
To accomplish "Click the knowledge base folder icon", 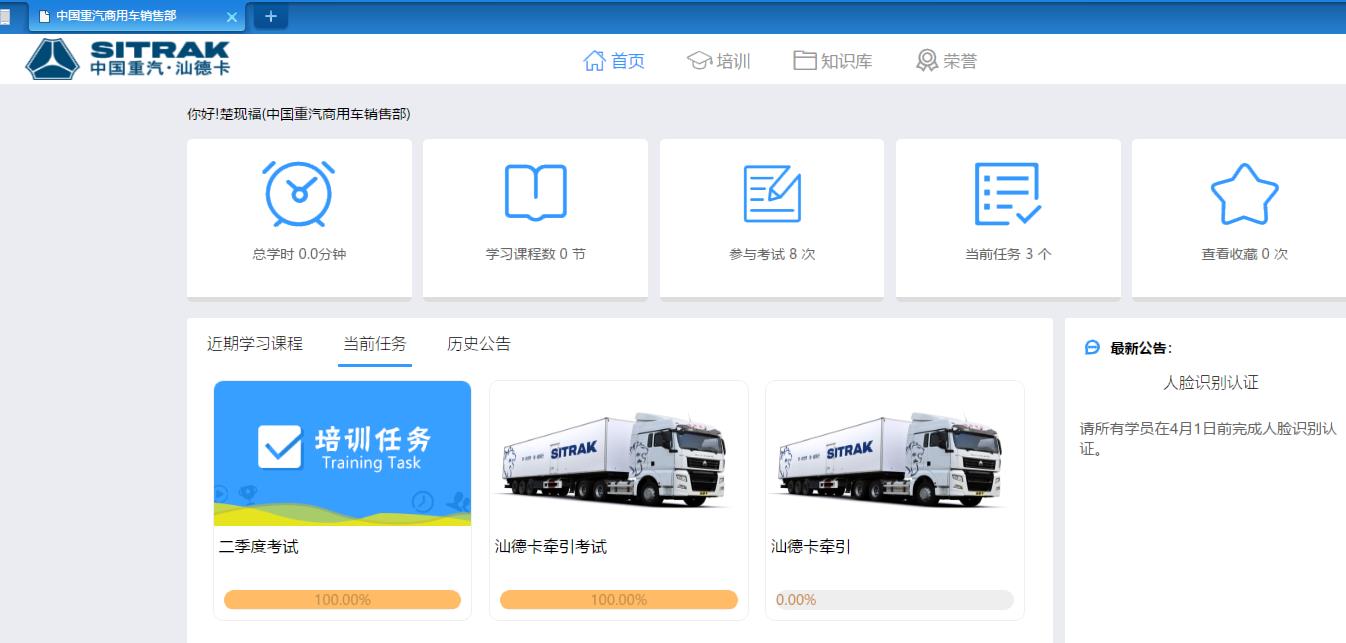I will (x=805, y=60).
